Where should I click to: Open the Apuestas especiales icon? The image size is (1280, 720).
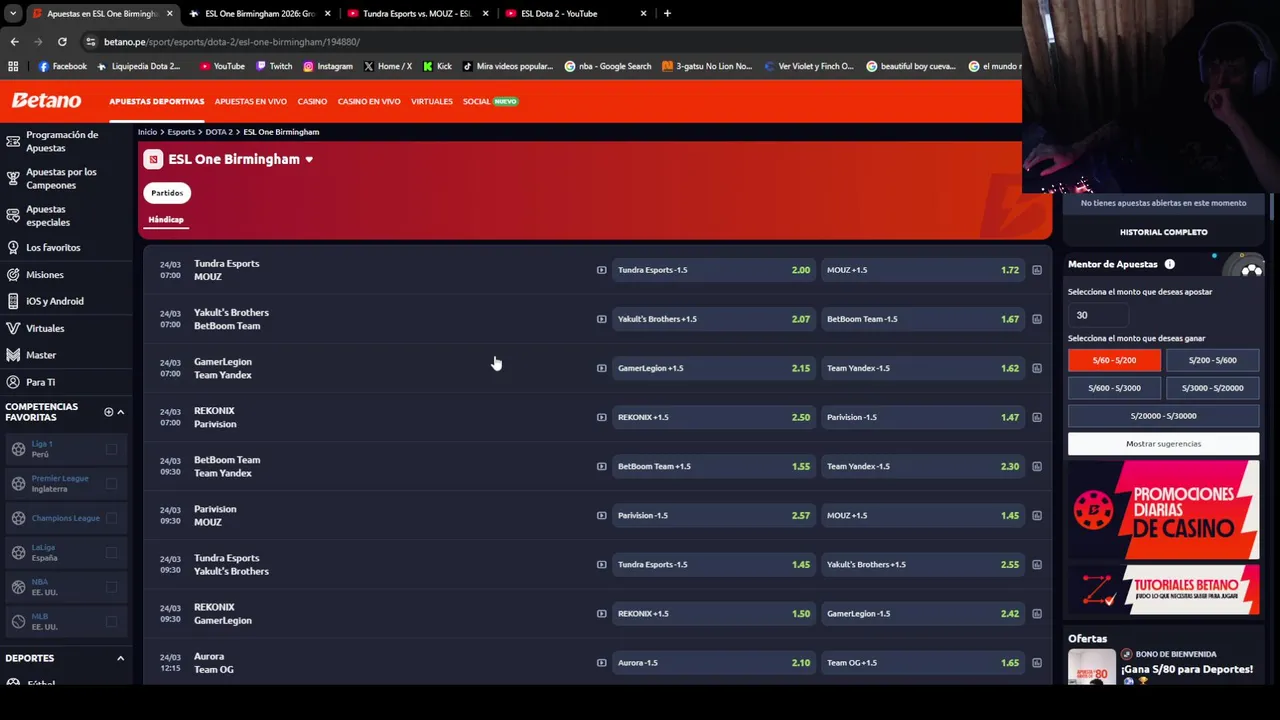click(x=13, y=215)
